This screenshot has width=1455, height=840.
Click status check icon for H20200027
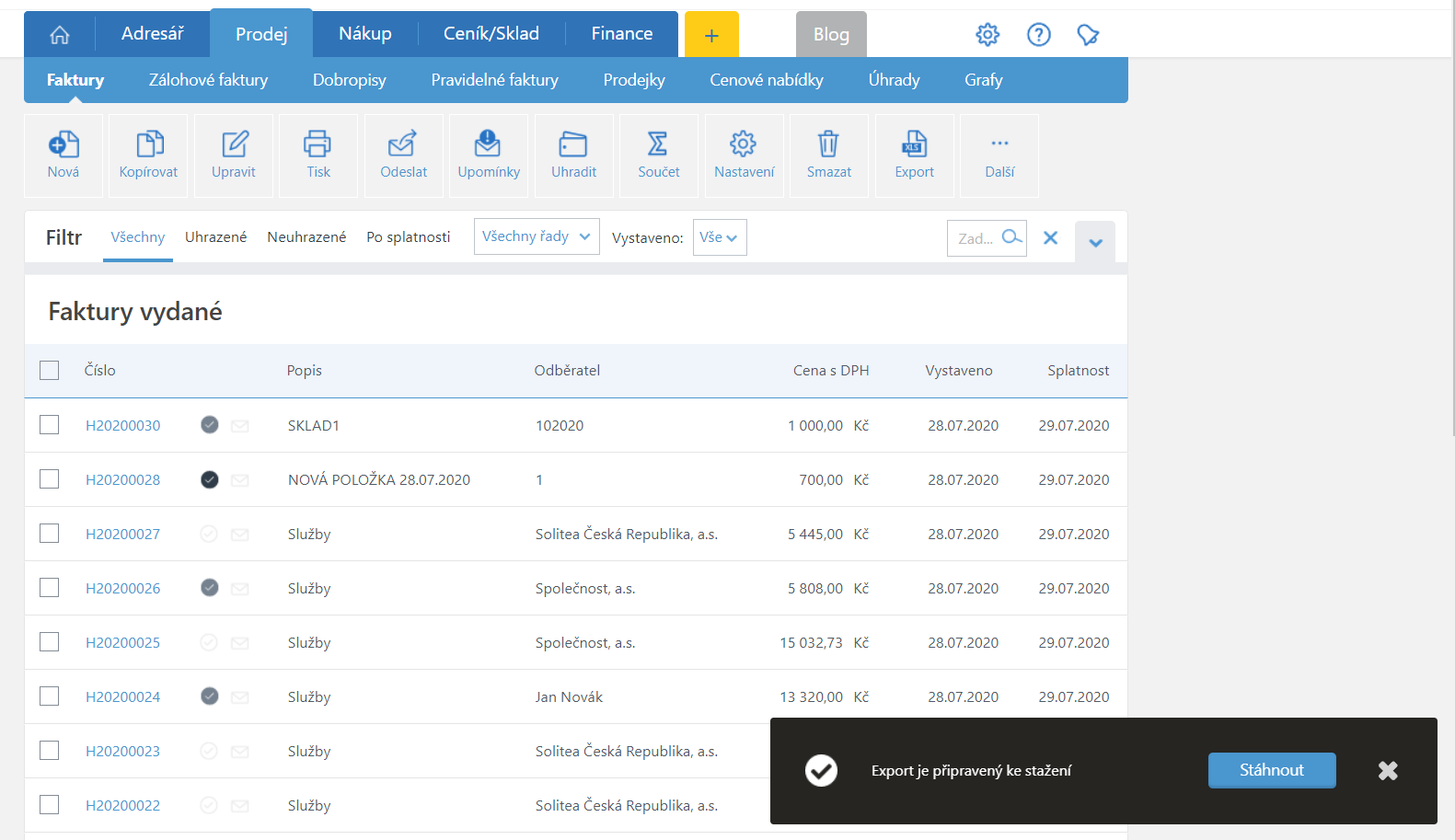(209, 534)
